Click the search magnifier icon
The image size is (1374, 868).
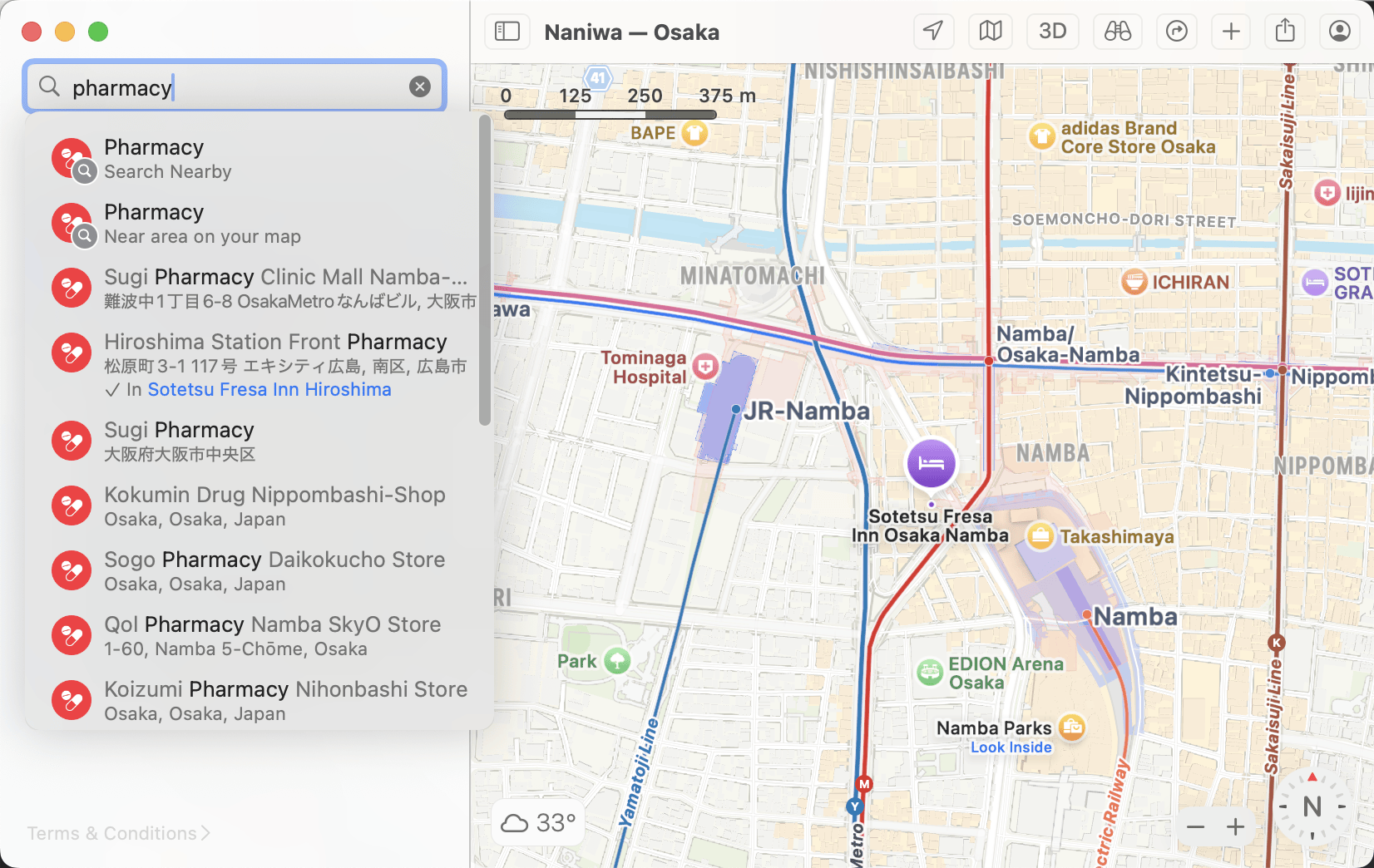[50, 86]
